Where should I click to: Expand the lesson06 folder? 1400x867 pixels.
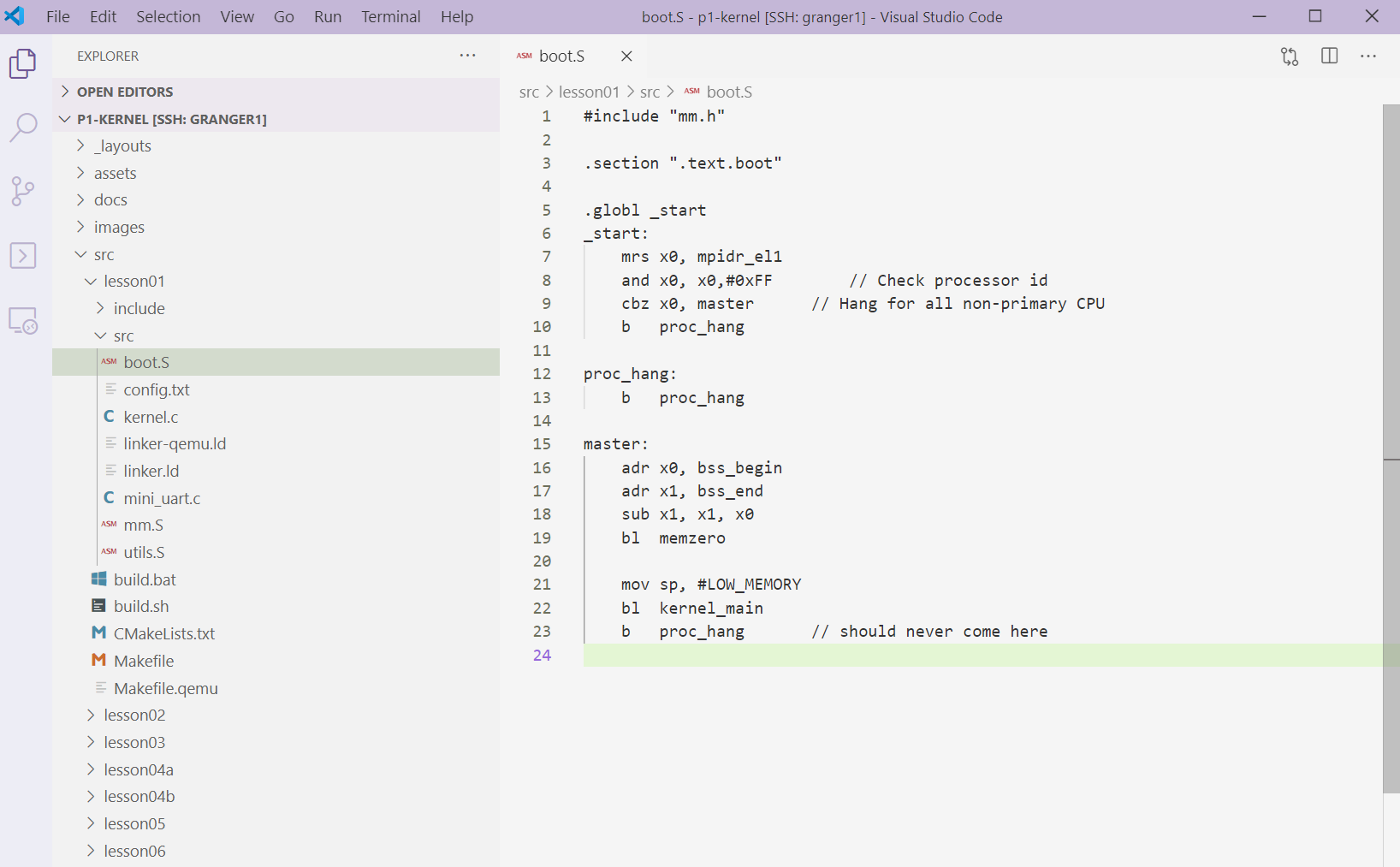pos(276,851)
